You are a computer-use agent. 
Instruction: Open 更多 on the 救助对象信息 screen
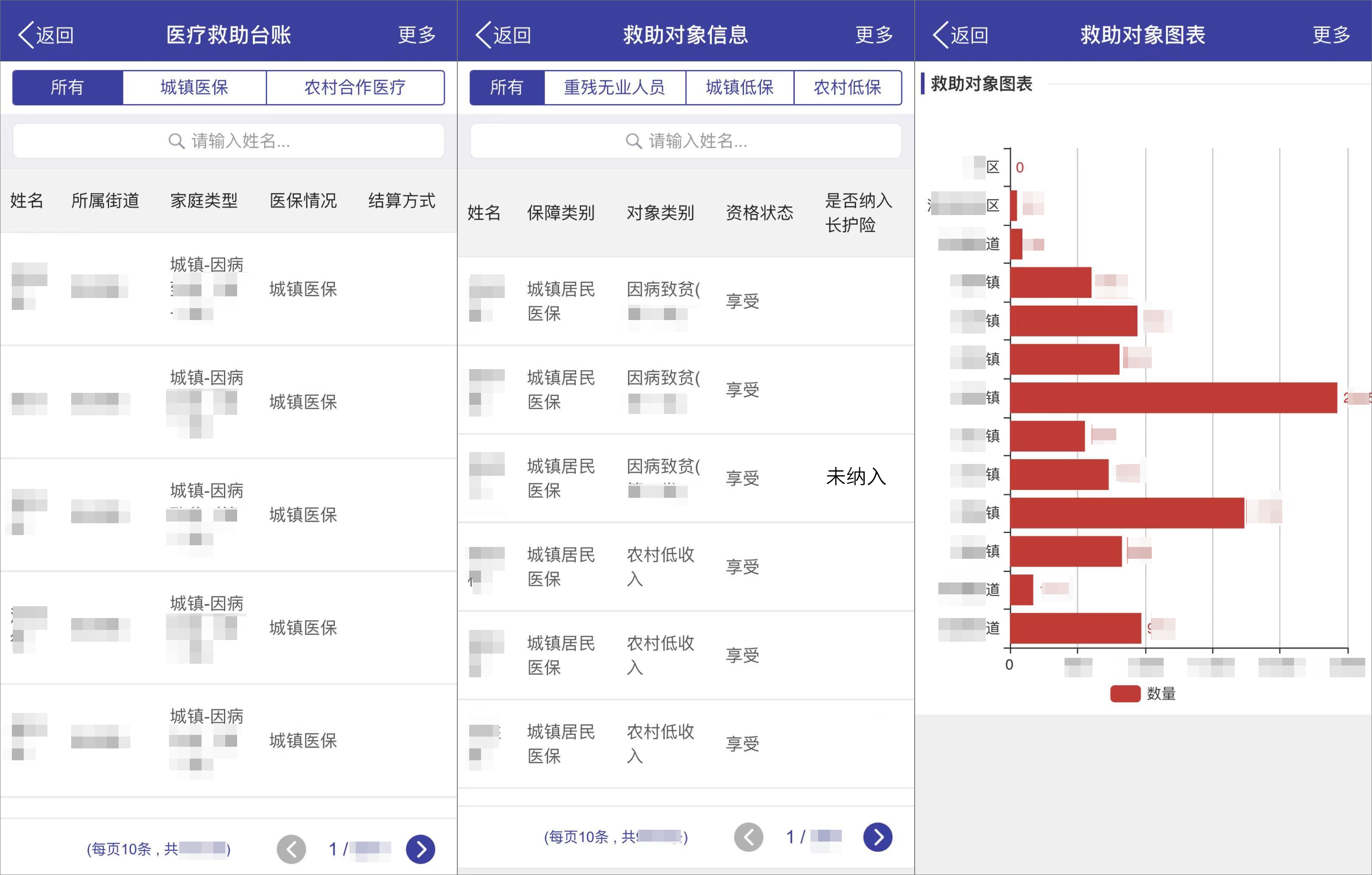coord(874,34)
